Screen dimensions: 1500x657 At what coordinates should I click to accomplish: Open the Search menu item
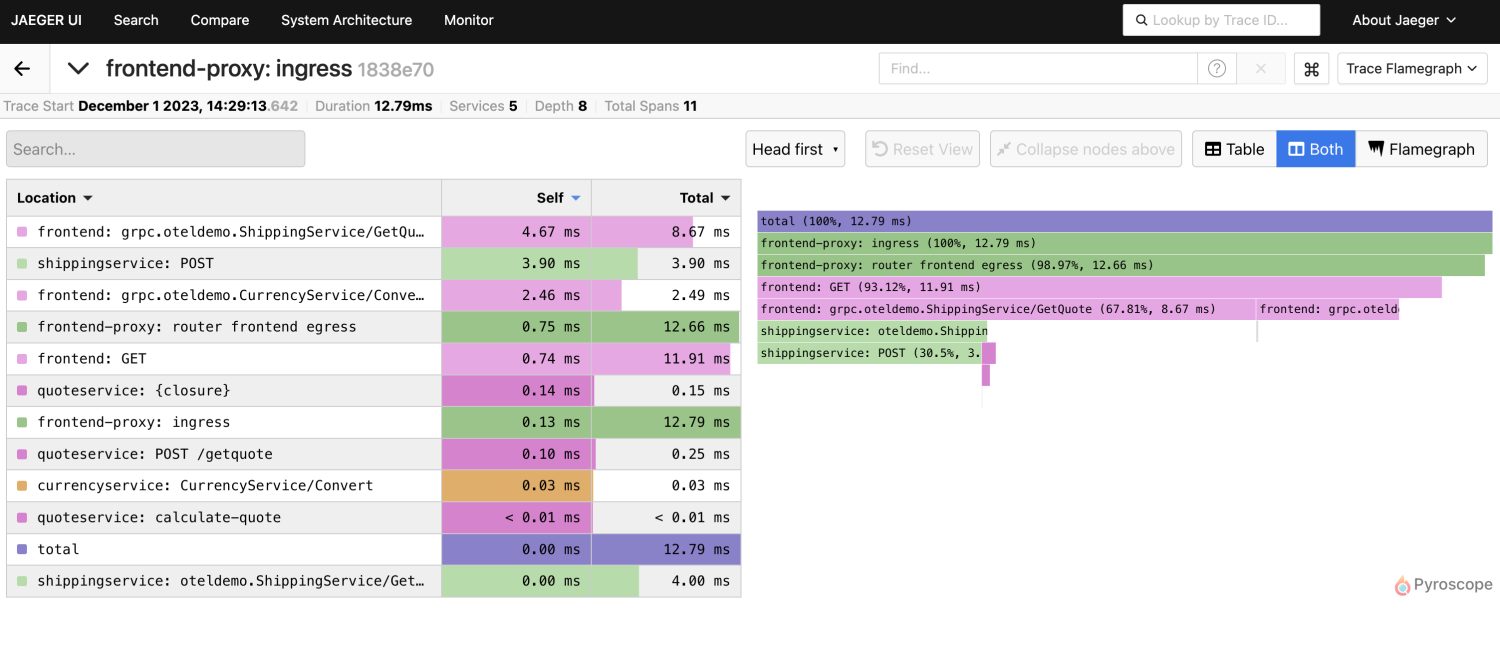click(136, 20)
